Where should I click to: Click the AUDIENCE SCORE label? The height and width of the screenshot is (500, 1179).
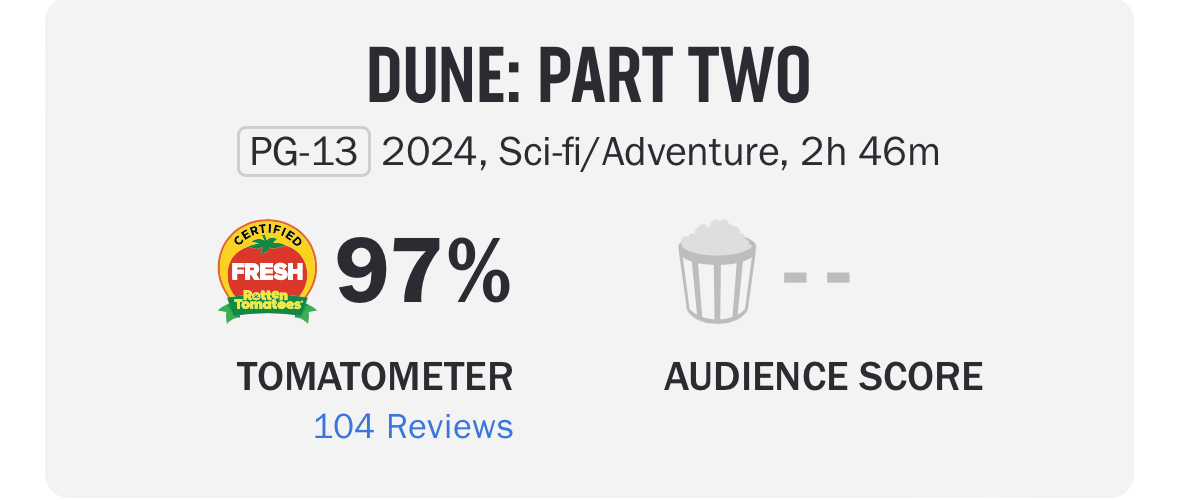click(x=823, y=377)
